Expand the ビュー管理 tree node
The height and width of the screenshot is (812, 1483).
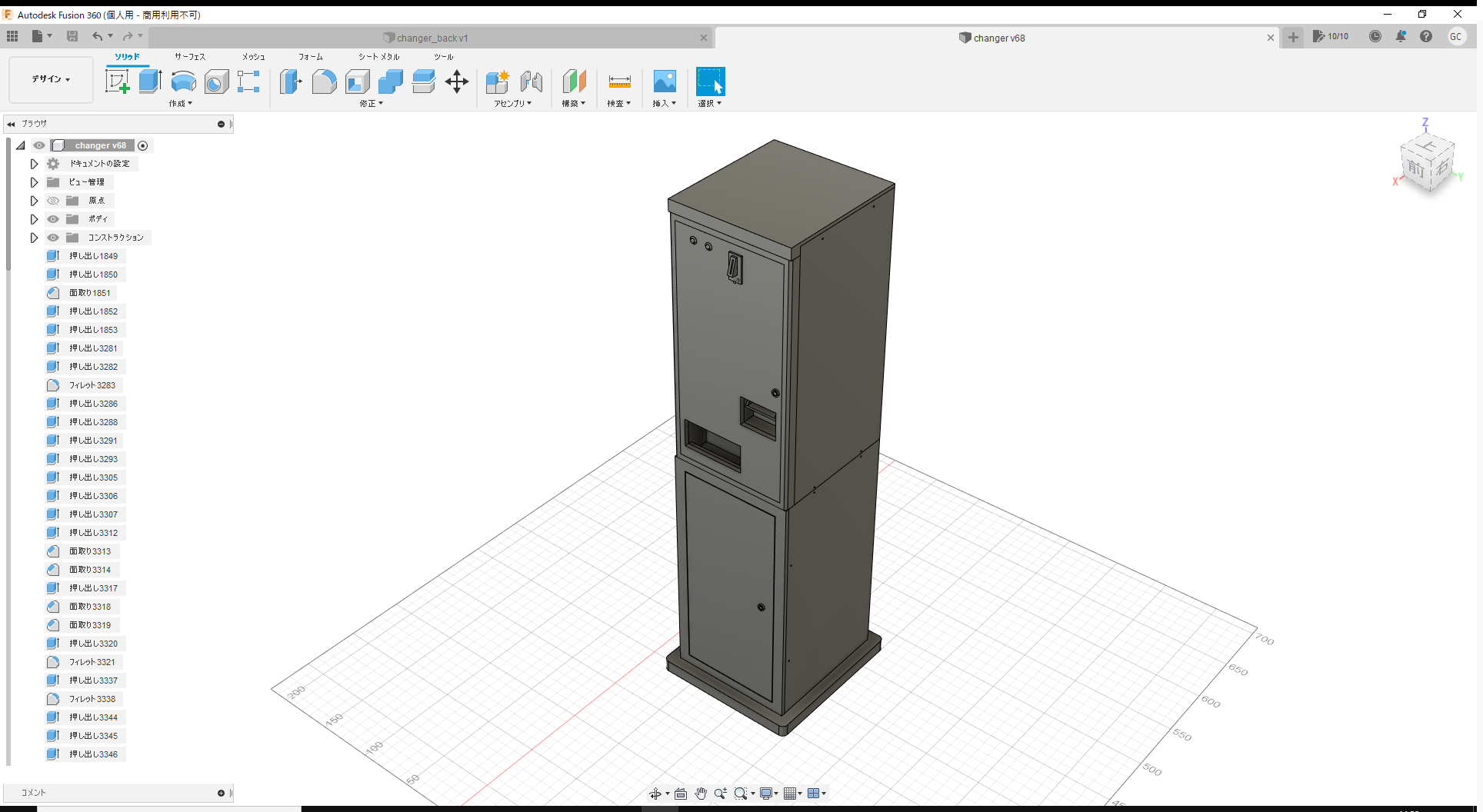click(x=34, y=182)
